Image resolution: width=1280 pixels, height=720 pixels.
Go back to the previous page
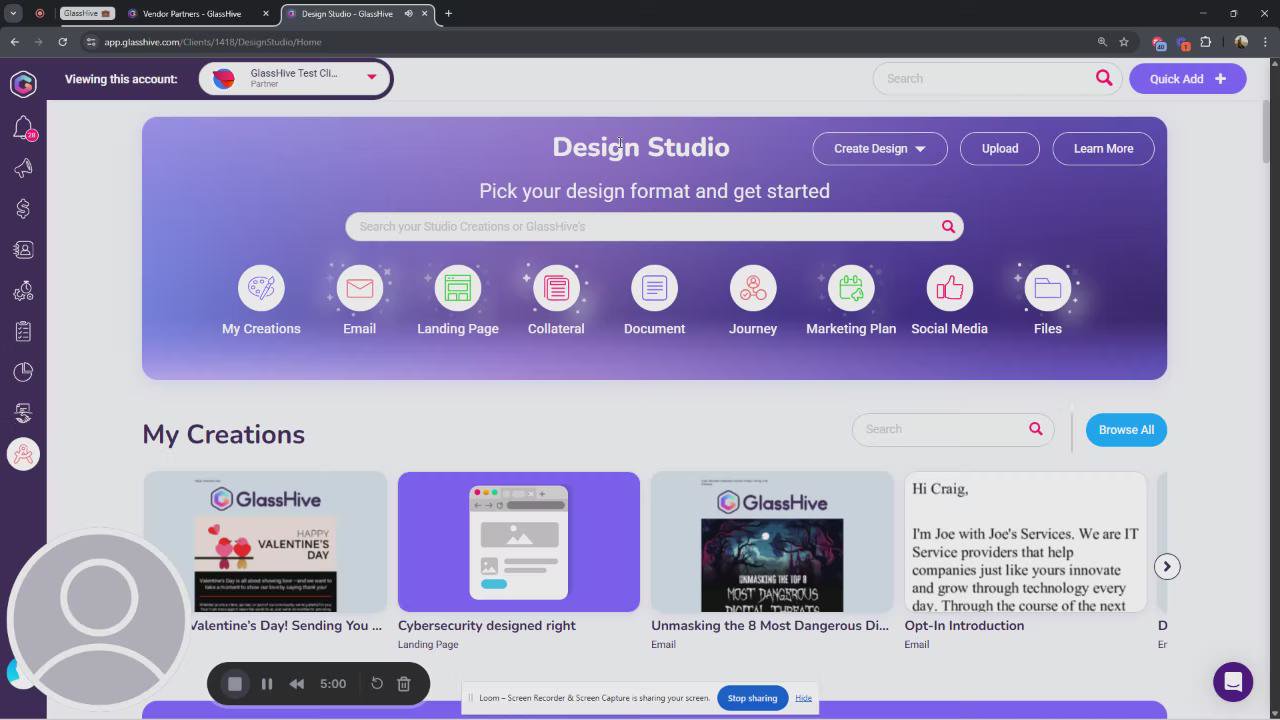pyautogui.click(x=14, y=42)
